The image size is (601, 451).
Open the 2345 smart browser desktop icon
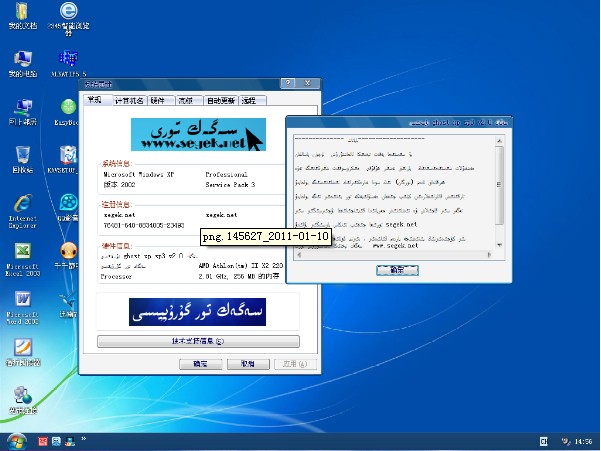68,17
